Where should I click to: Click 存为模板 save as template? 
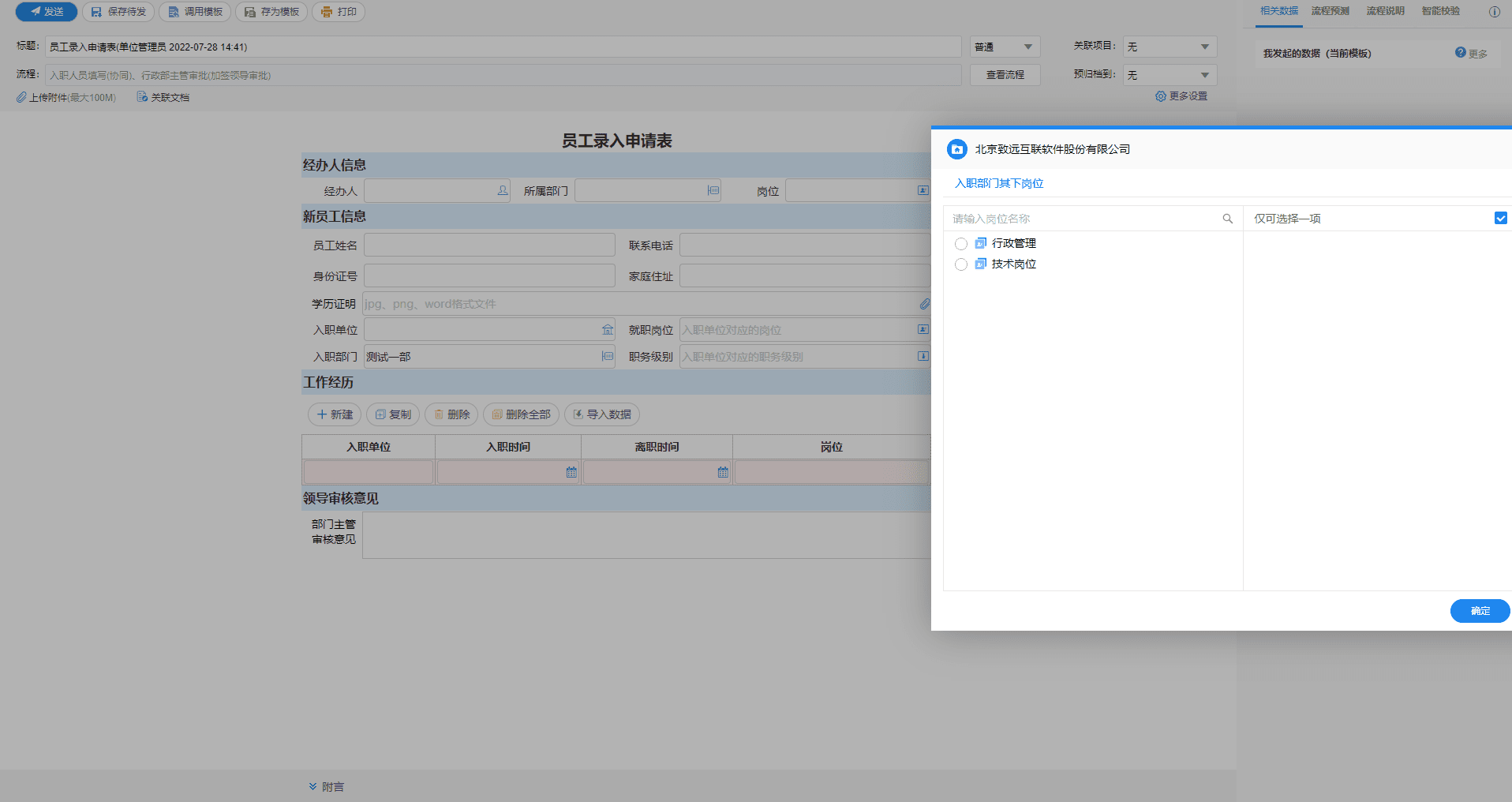point(271,12)
